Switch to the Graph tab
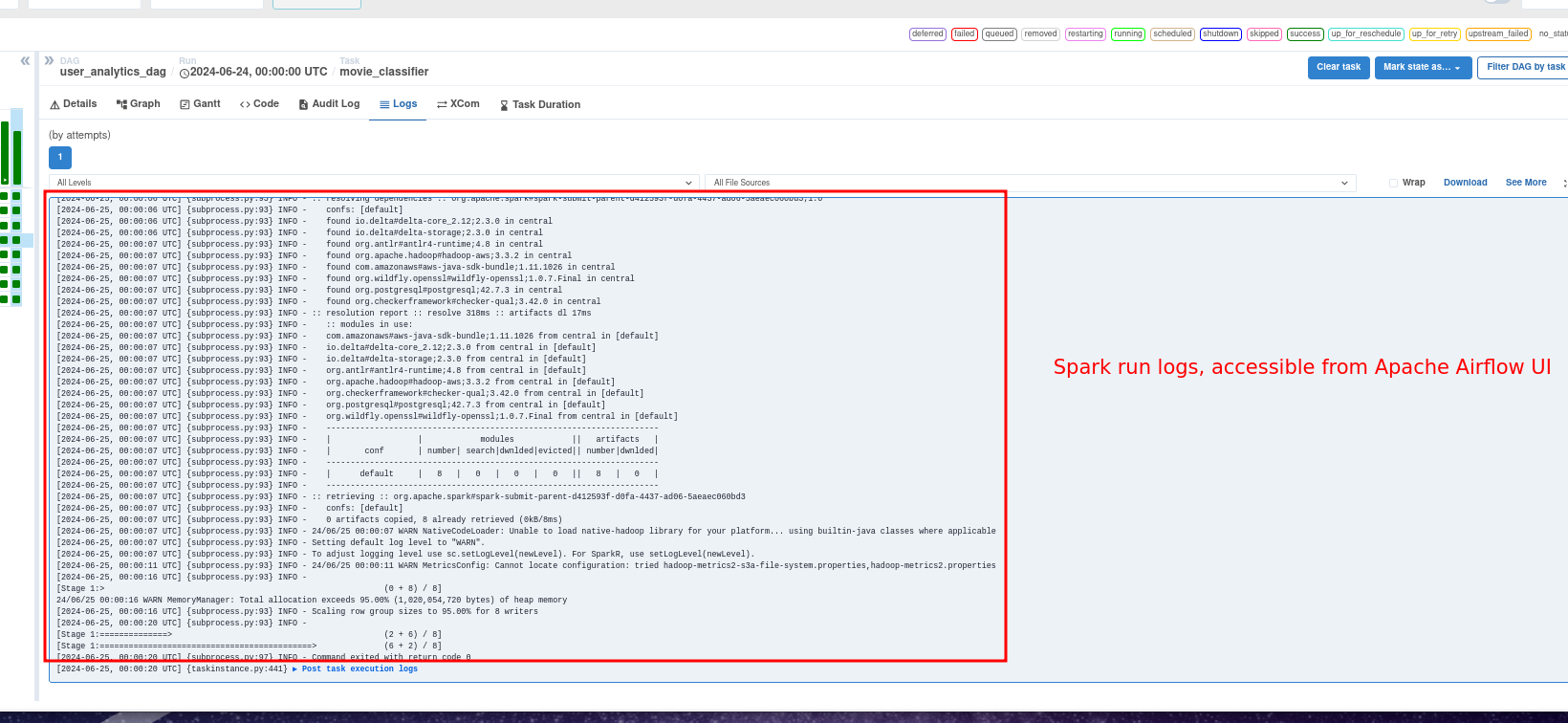Image resolution: width=1568 pixels, height=723 pixels. (x=139, y=104)
